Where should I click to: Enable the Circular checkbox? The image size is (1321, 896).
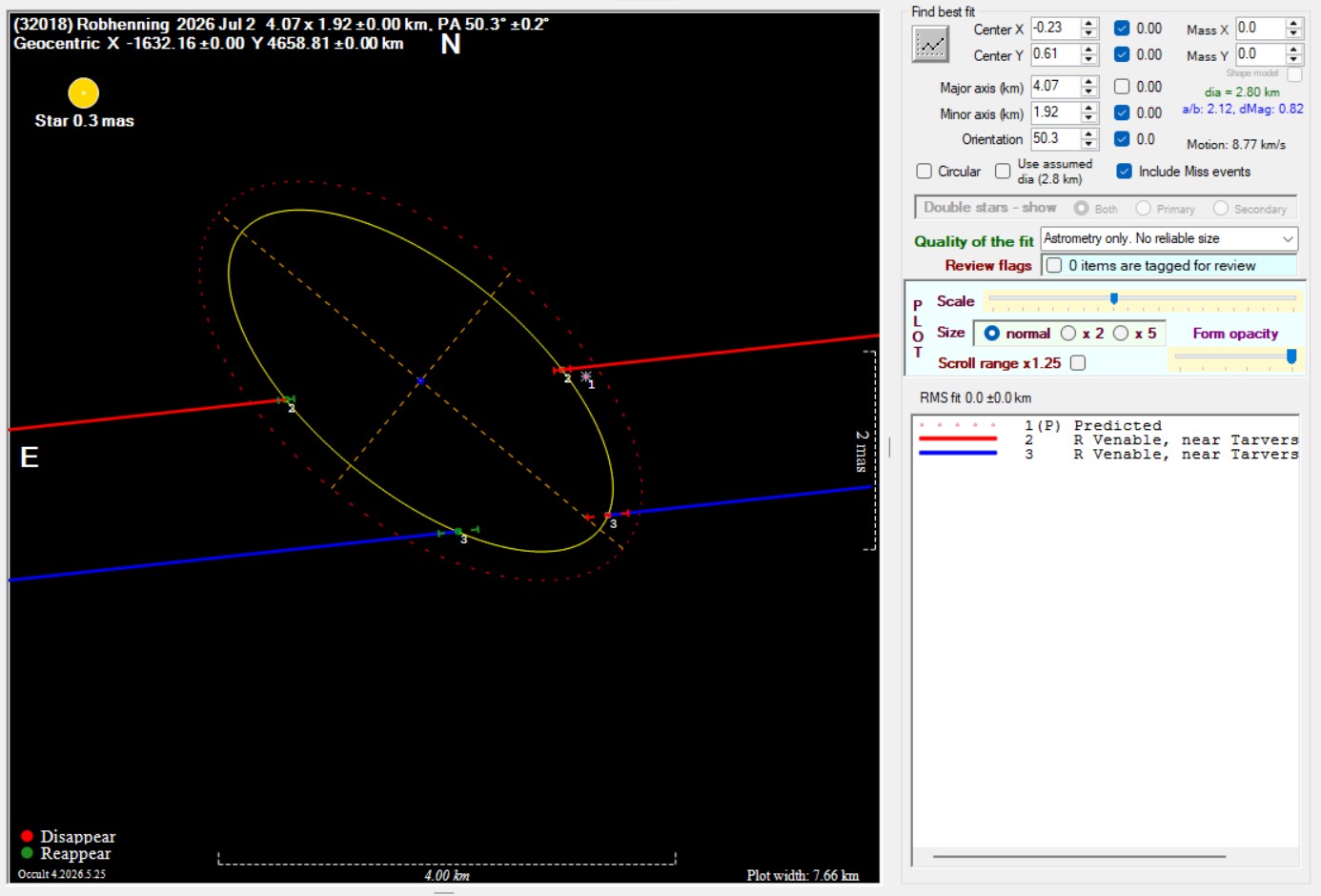[x=924, y=172]
